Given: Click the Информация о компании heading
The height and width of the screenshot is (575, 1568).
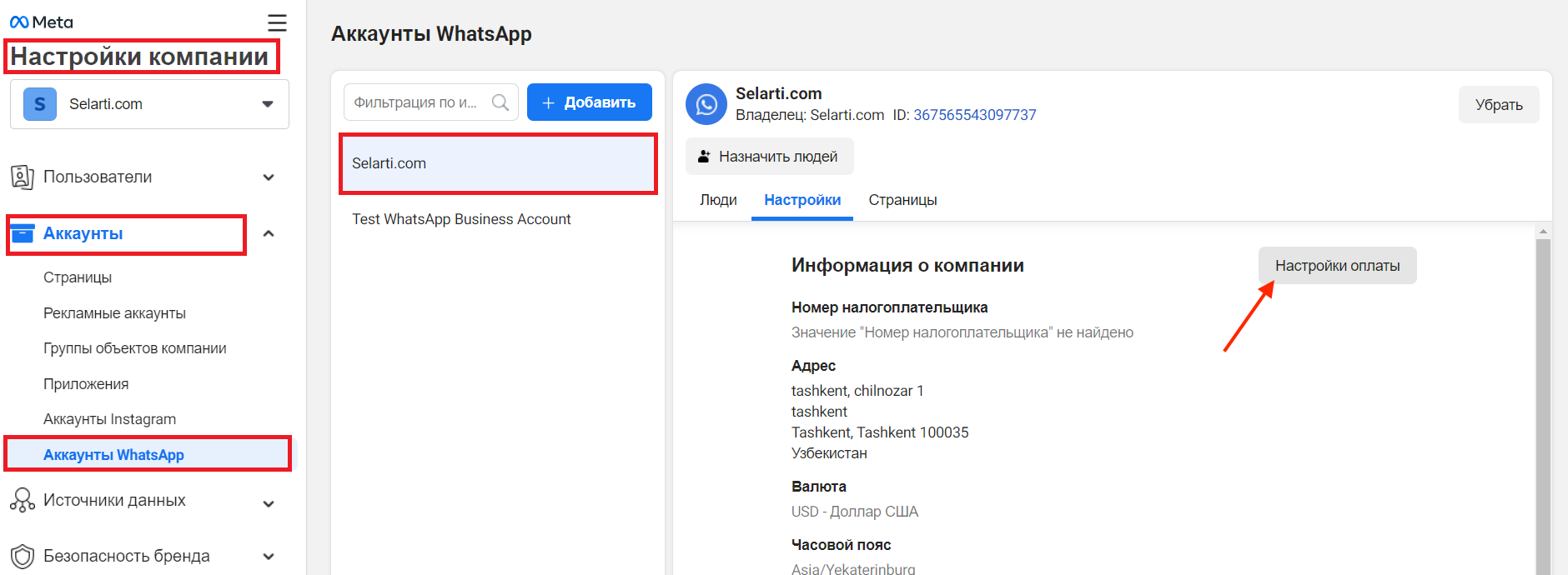Looking at the screenshot, I should coord(907,265).
